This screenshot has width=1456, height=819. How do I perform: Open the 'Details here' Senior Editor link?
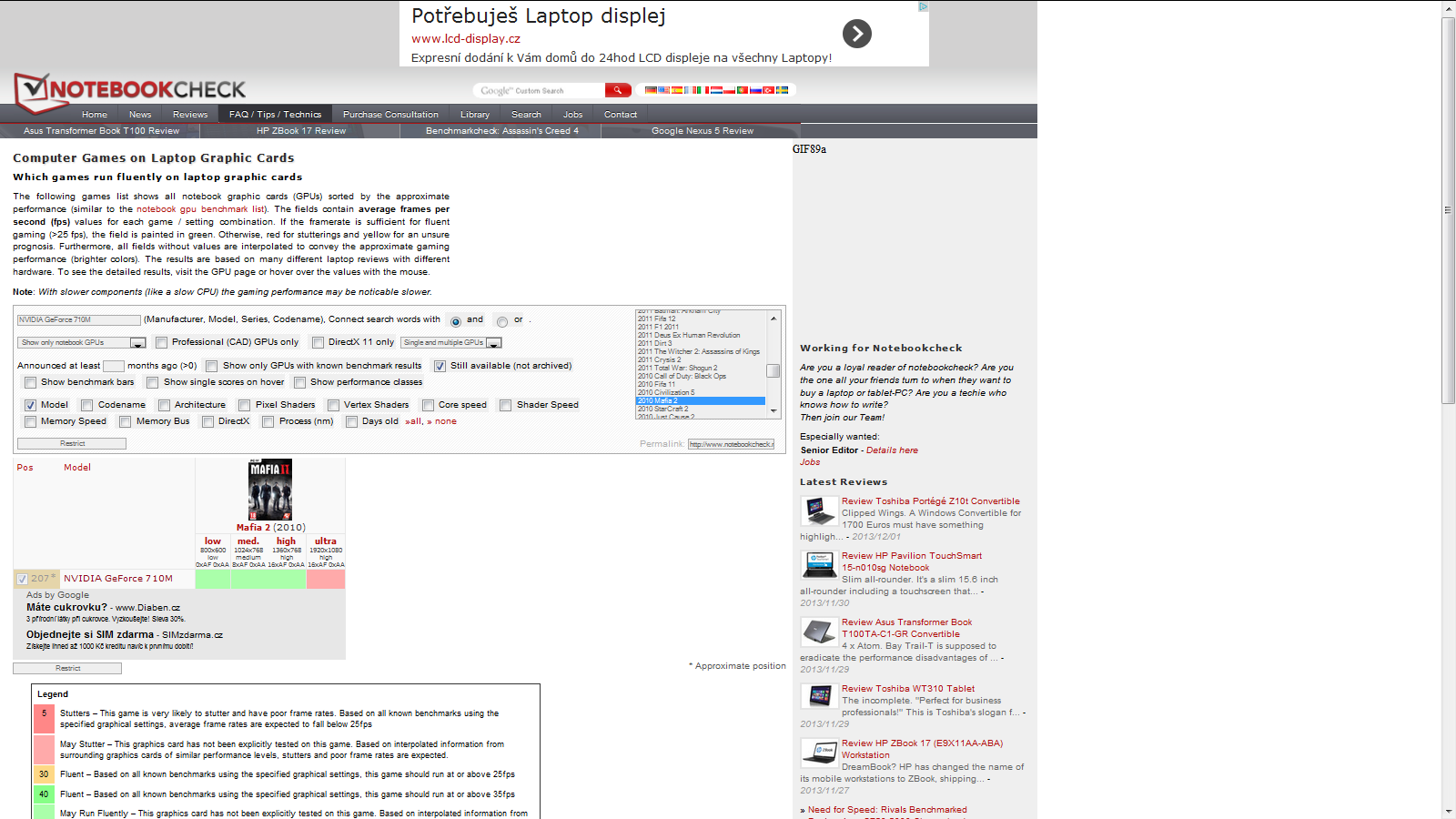892,450
